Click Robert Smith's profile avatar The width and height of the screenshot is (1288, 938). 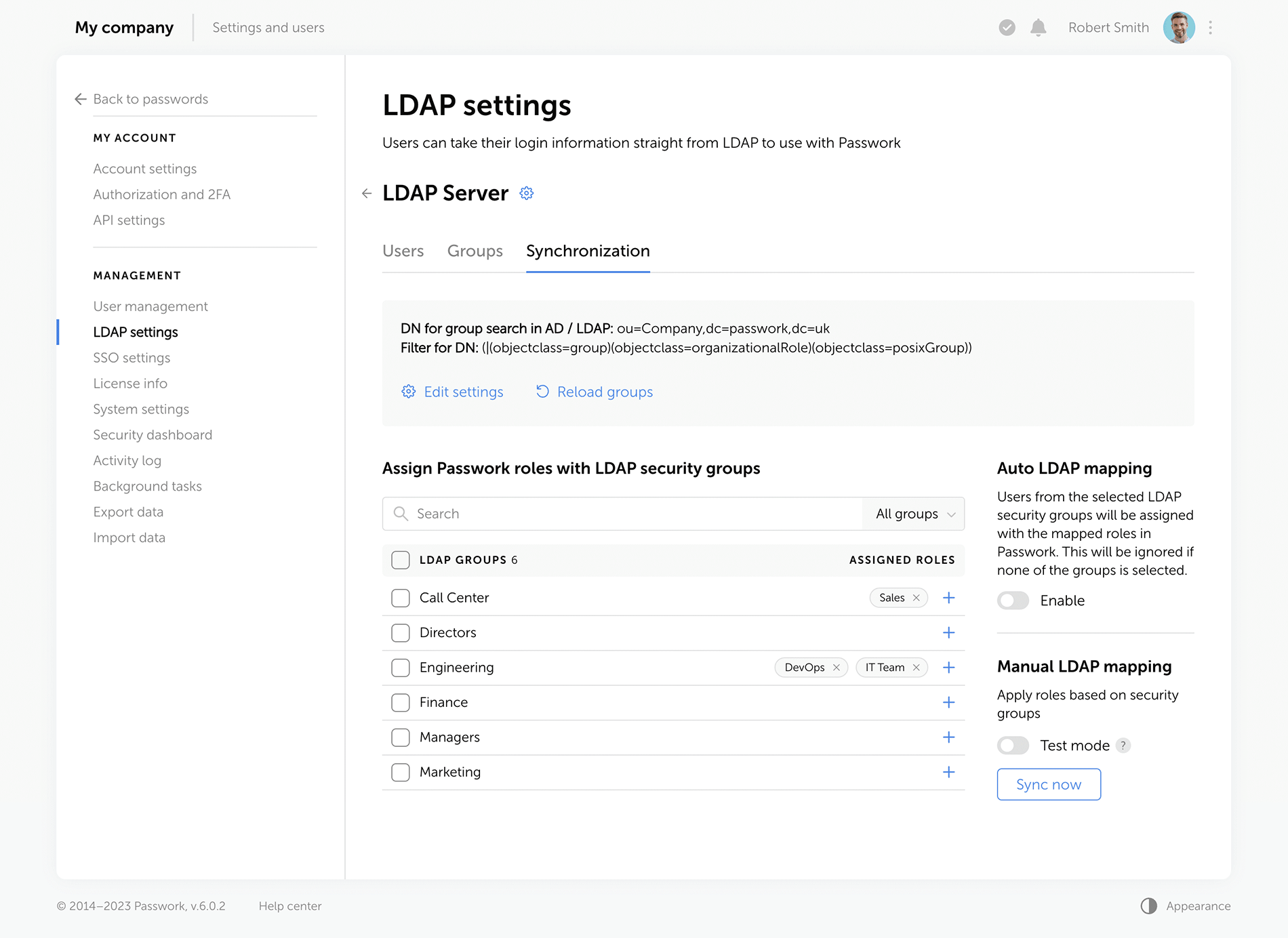pos(1179,28)
